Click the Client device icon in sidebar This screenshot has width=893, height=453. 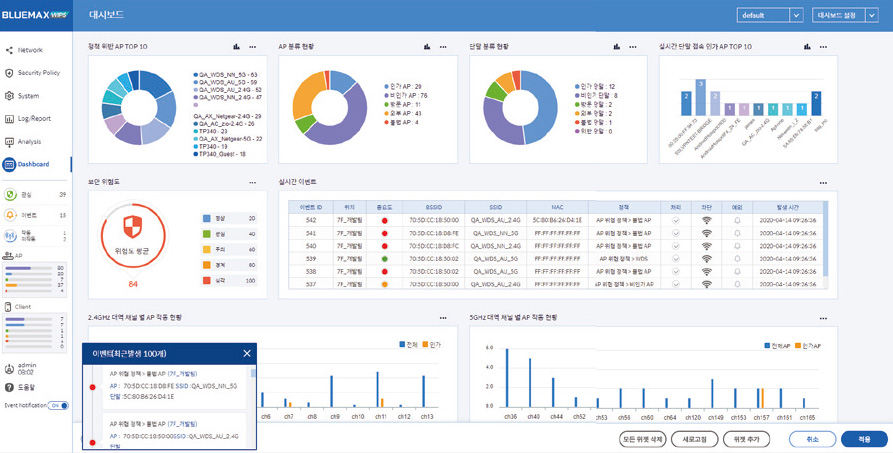click(x=8, y=307)
